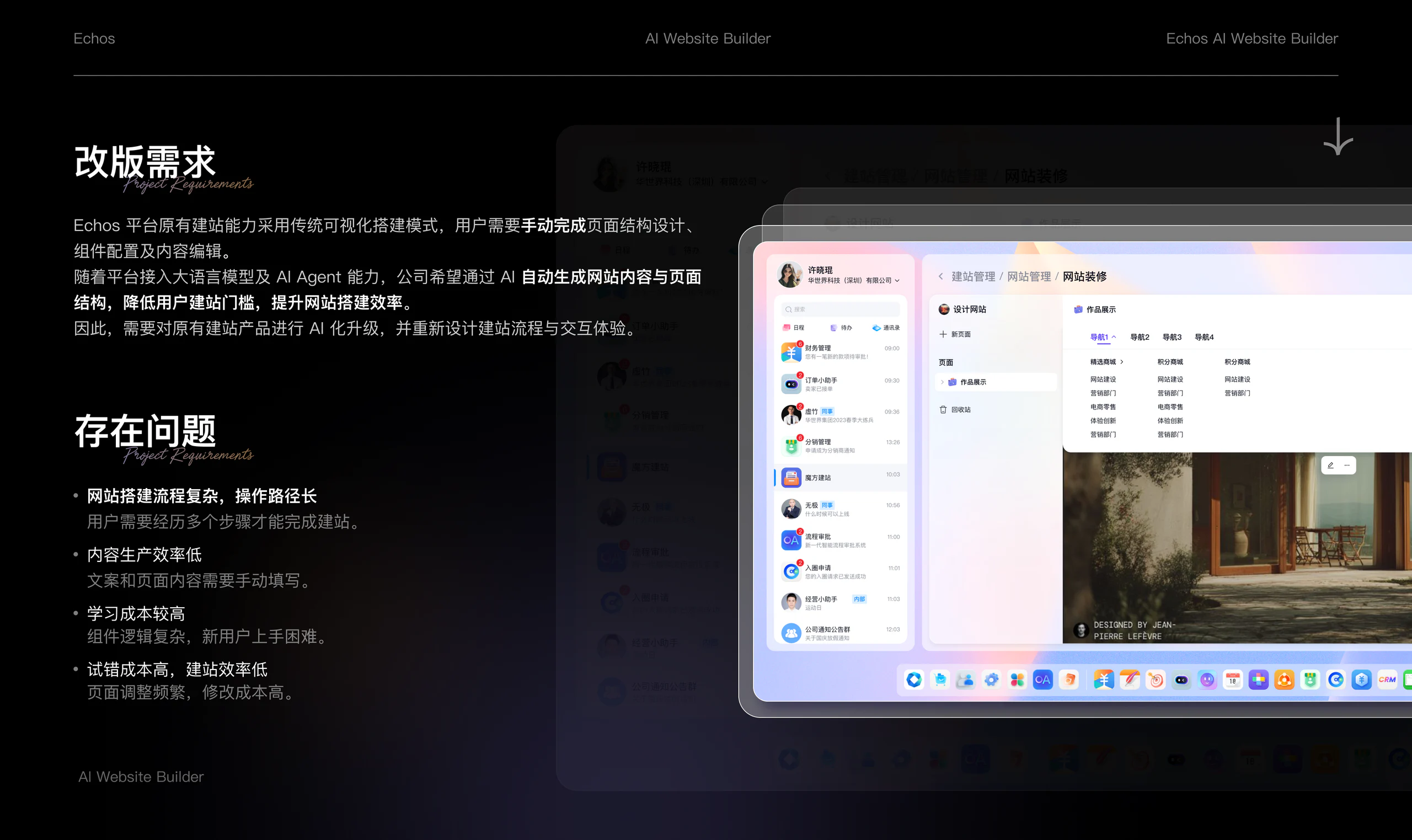Open the target bullseye app in dock
Screen dimensions: 1412x840
tap(1156, 680)
